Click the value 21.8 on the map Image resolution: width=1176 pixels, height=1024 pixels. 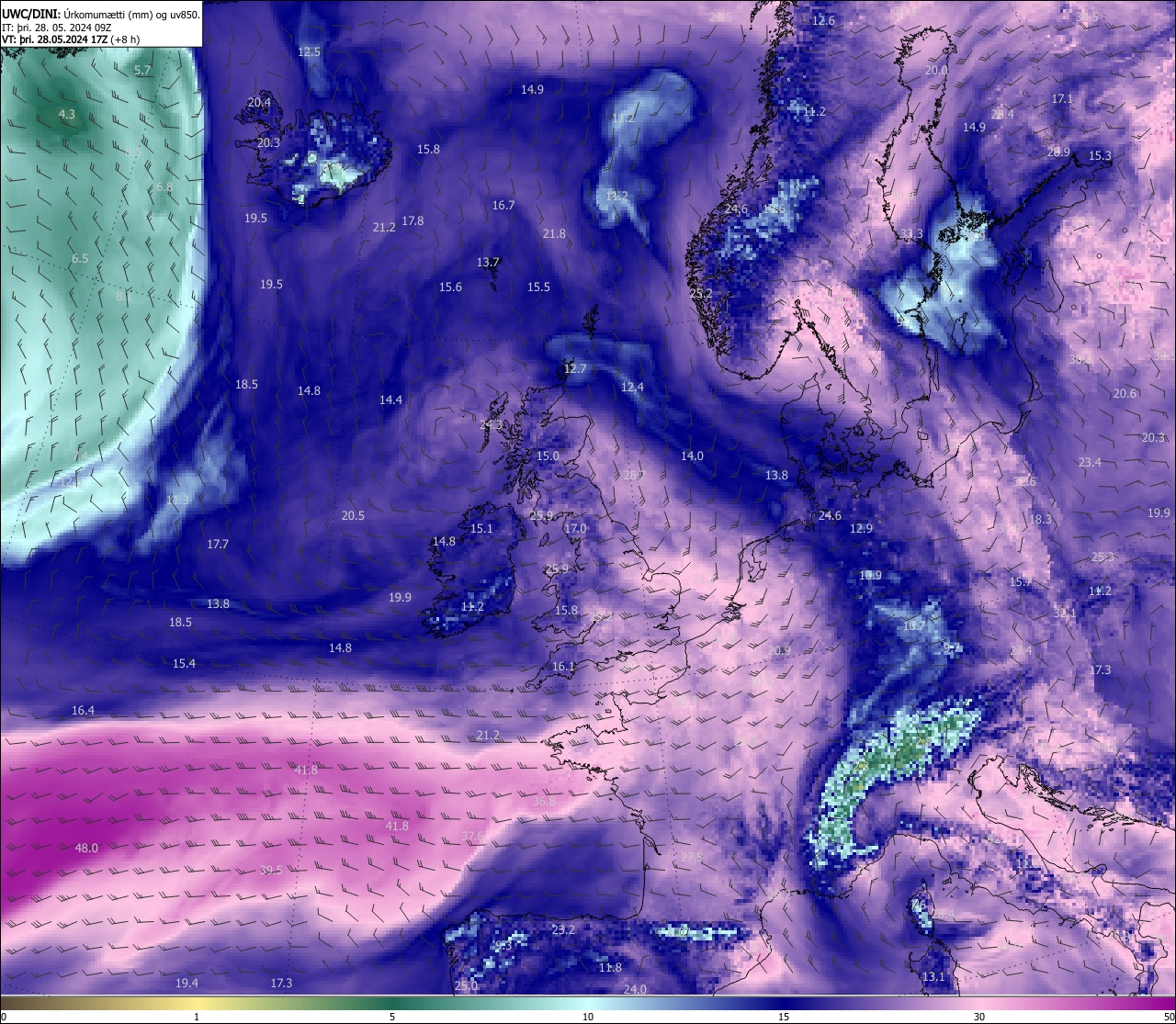pos(554,233)
